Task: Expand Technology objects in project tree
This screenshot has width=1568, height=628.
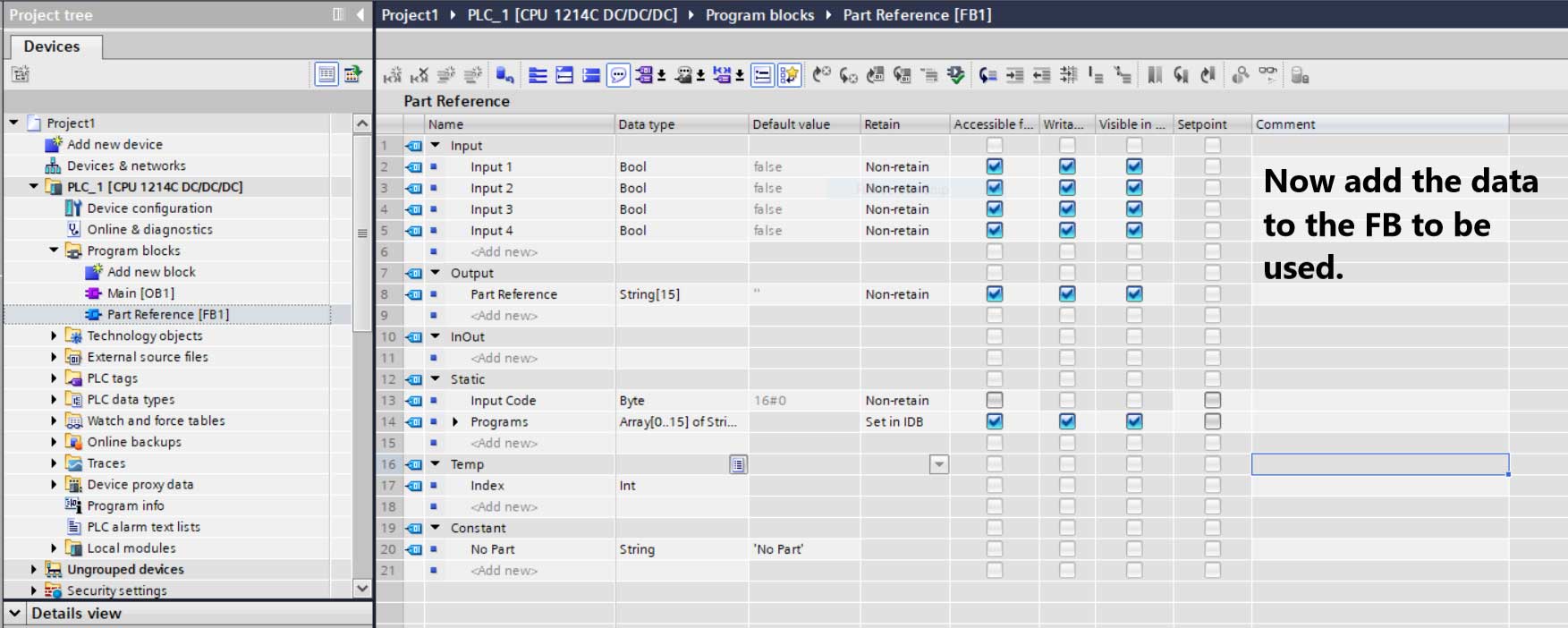Action: [x=54, y=336]
